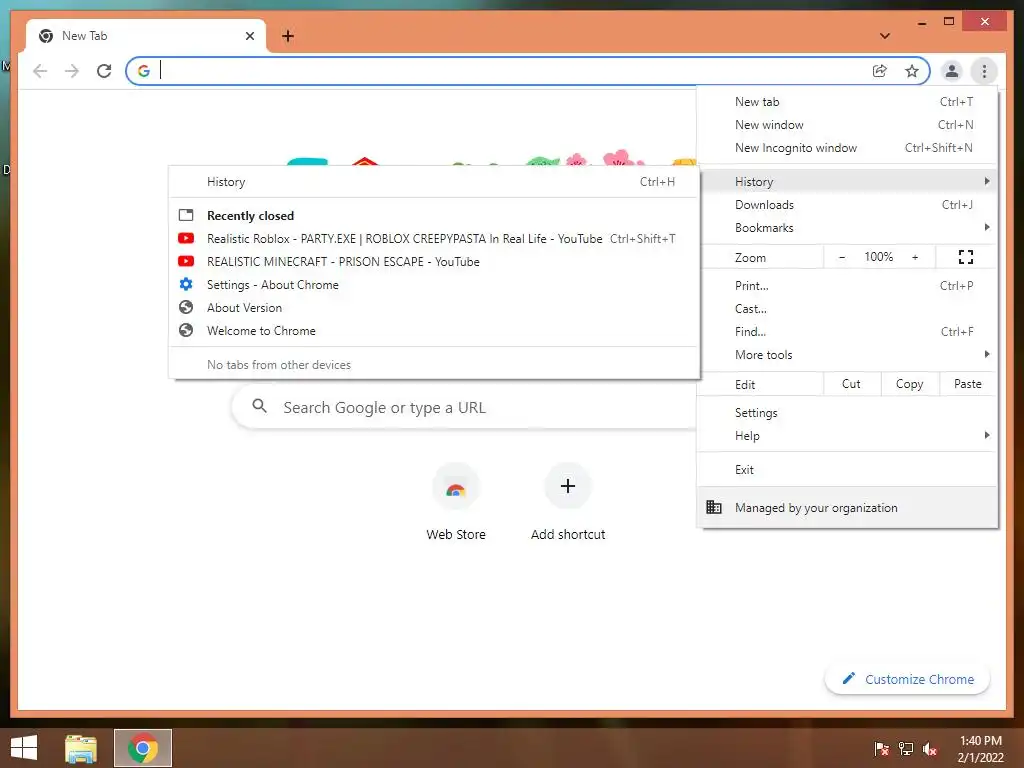Screen dimensions: 1024x768
Task: Select Find... menu entry
Action: tap(847, 331)
